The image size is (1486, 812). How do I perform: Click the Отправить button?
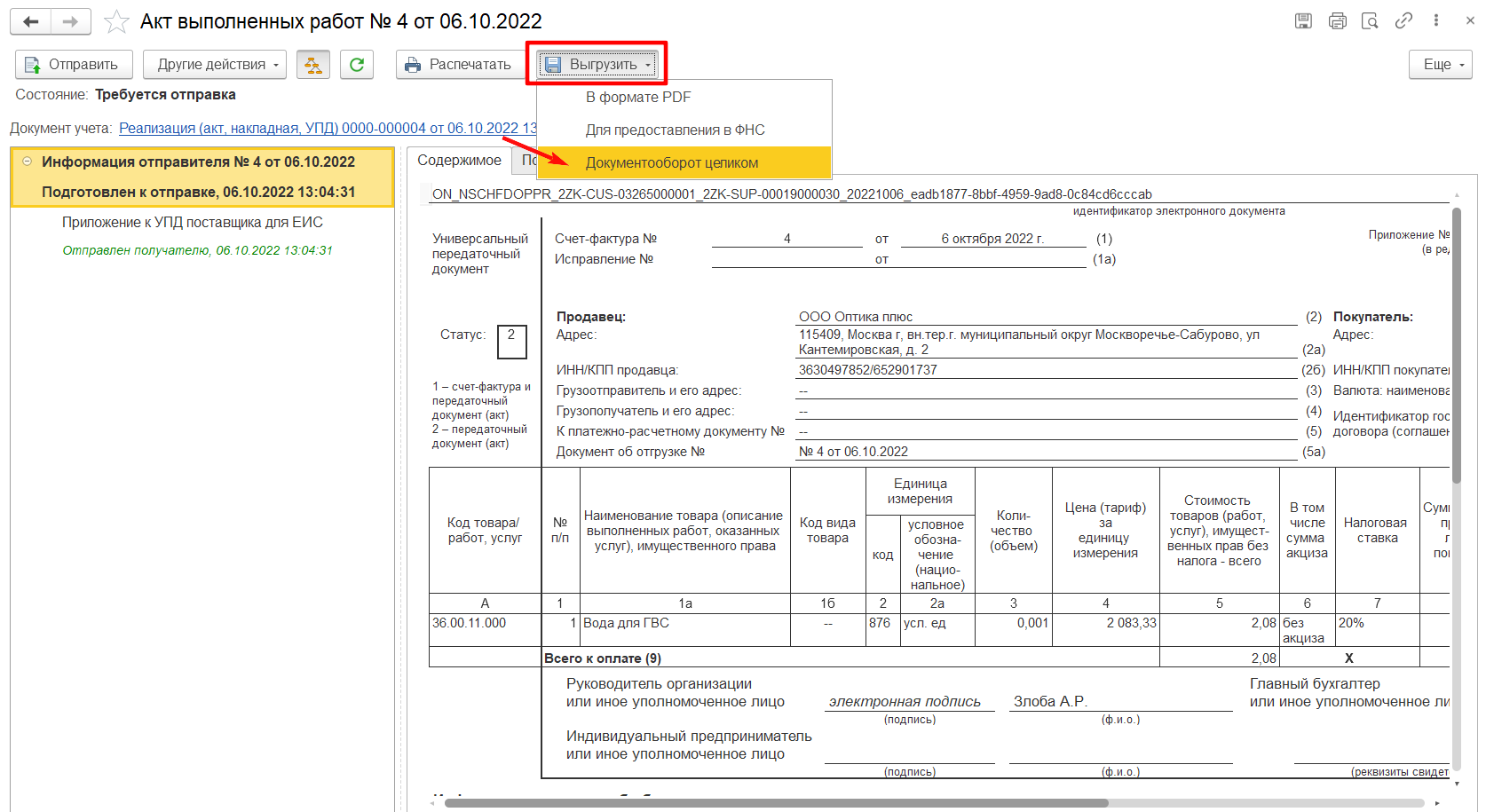click(x=74, y=64)
